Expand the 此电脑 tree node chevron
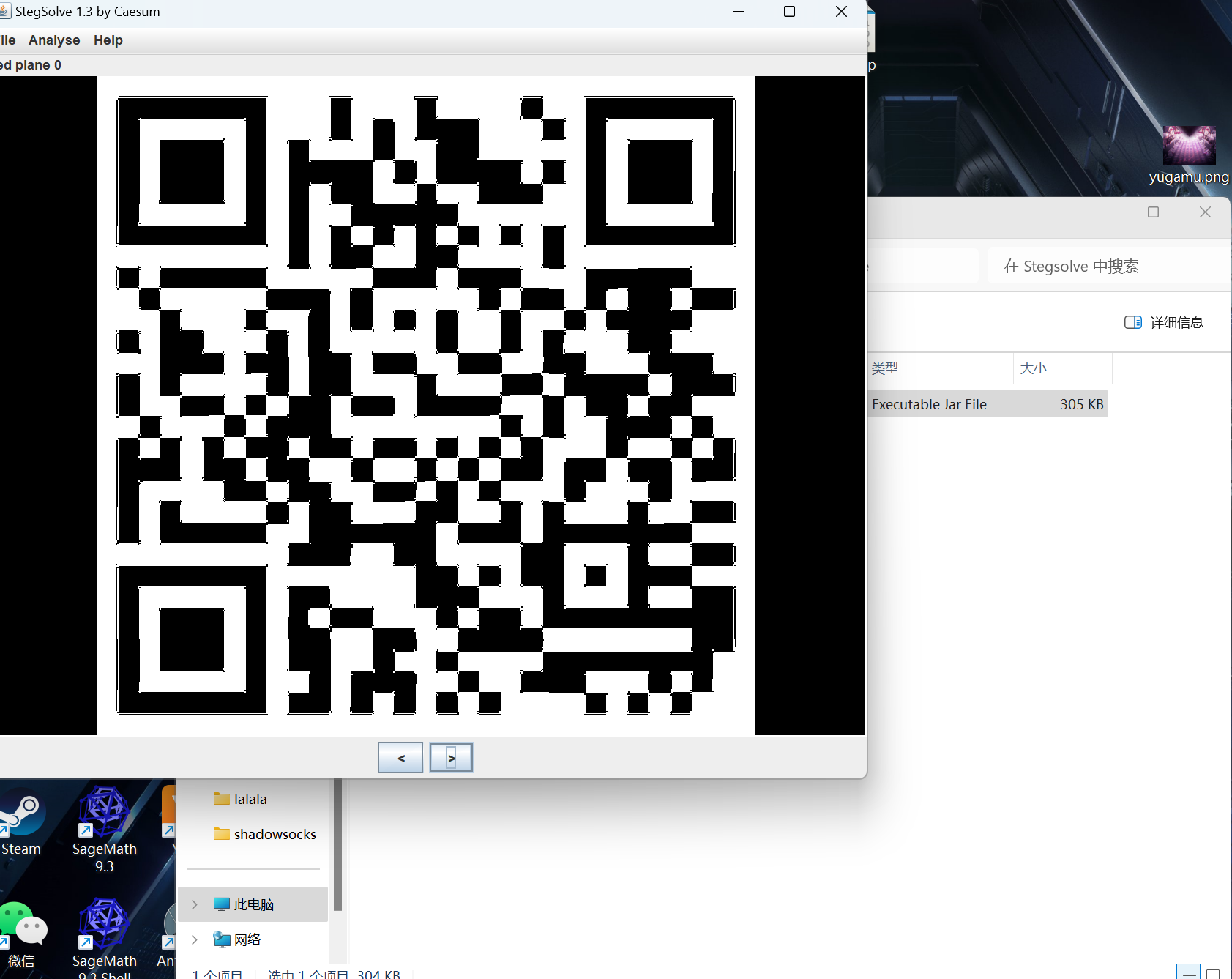The height and width of the screenshot is (979, 1232). point(194,904)
